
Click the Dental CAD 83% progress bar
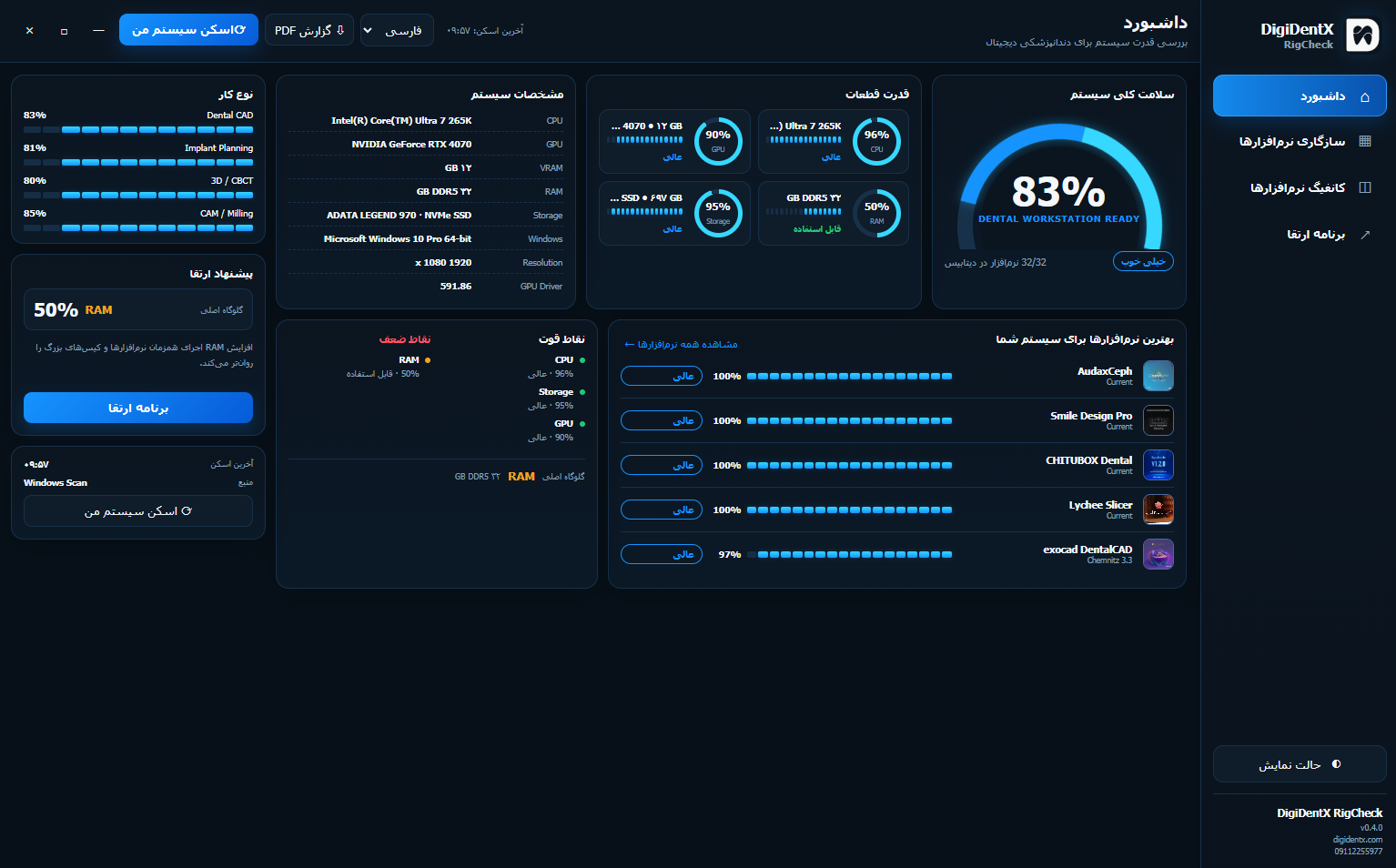pos(138,129)
